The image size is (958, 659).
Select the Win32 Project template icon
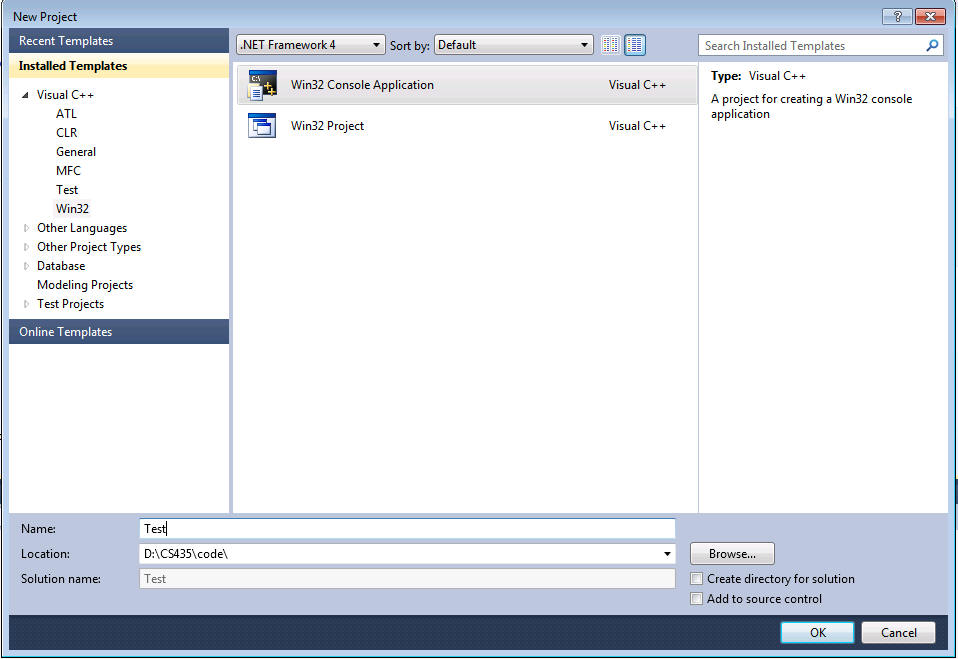[262, 126]
